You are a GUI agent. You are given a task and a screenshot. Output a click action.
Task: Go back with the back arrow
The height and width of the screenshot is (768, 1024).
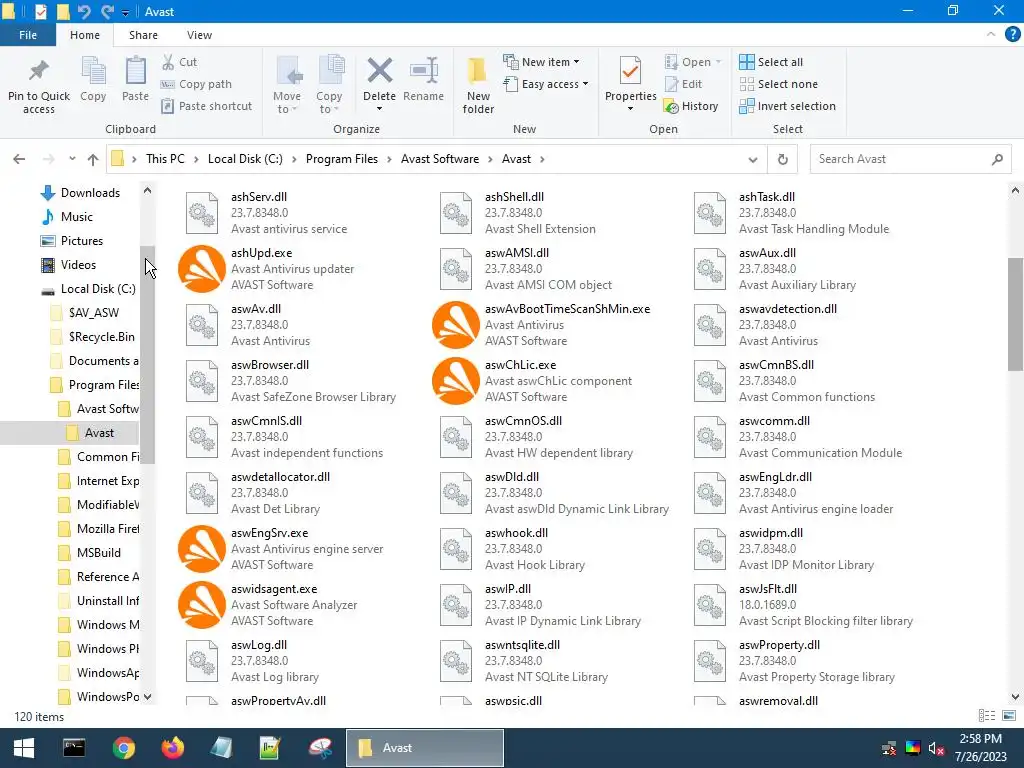click(19, 159)
